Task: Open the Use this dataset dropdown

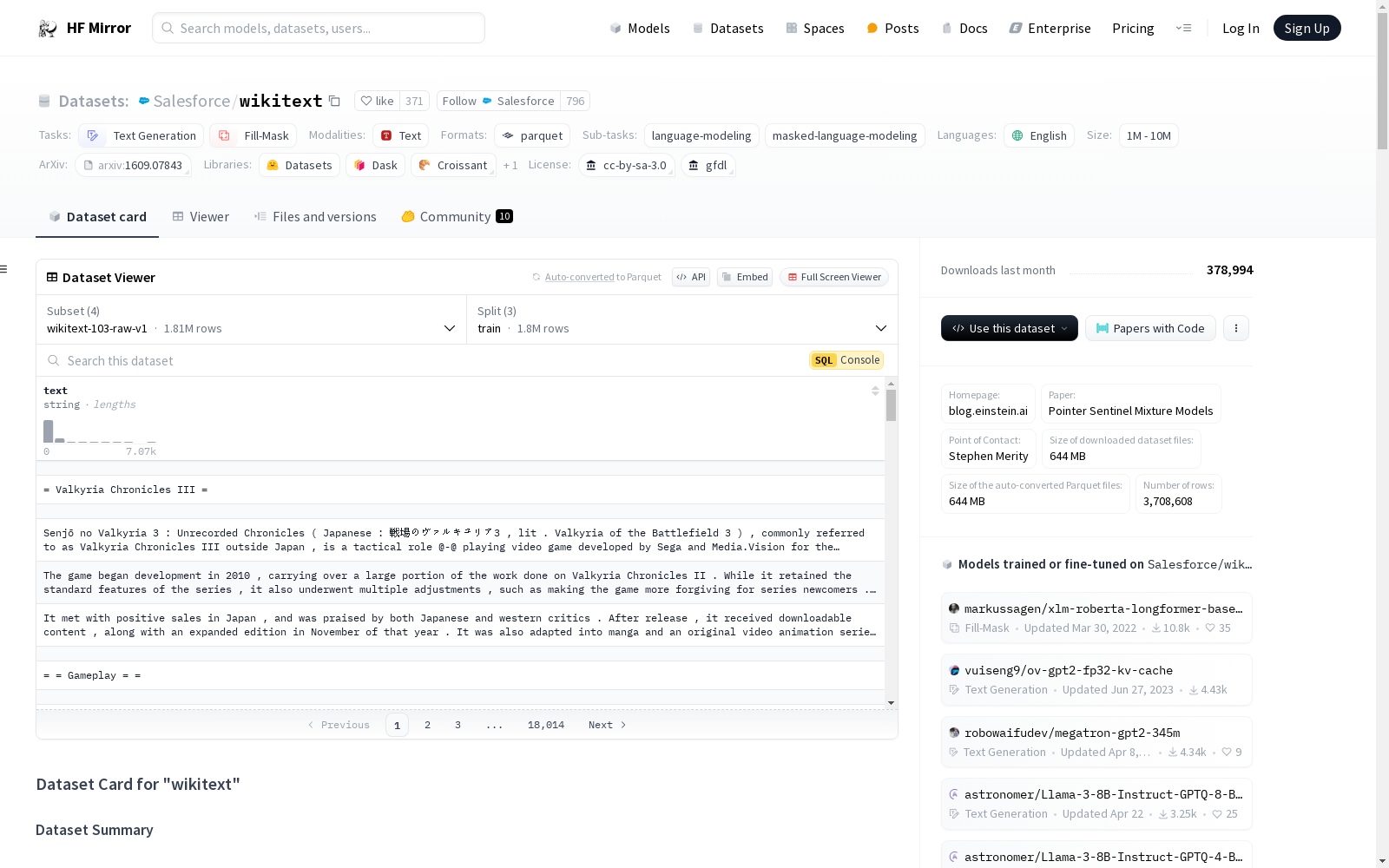Action: tap(1010, 328)
